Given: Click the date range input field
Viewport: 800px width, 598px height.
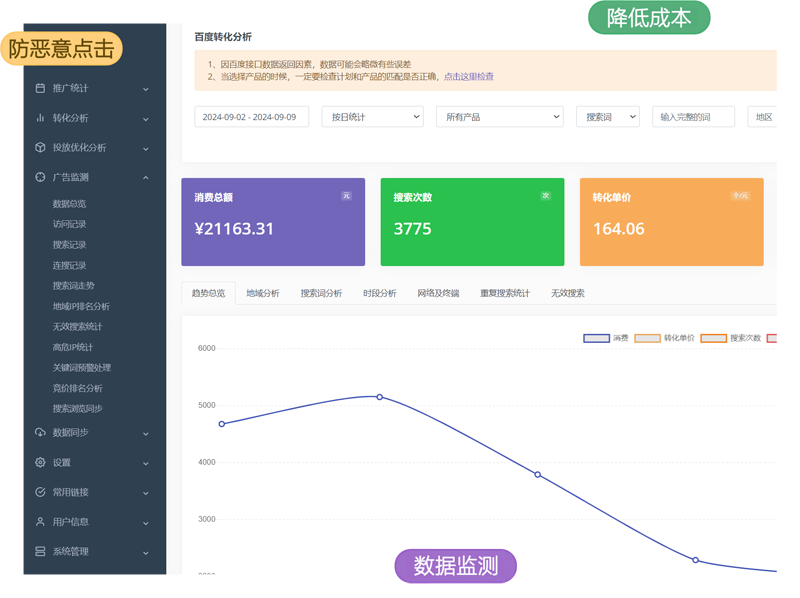Looking at the screenshot, I should pyautogui.click(x=251, y=117).
